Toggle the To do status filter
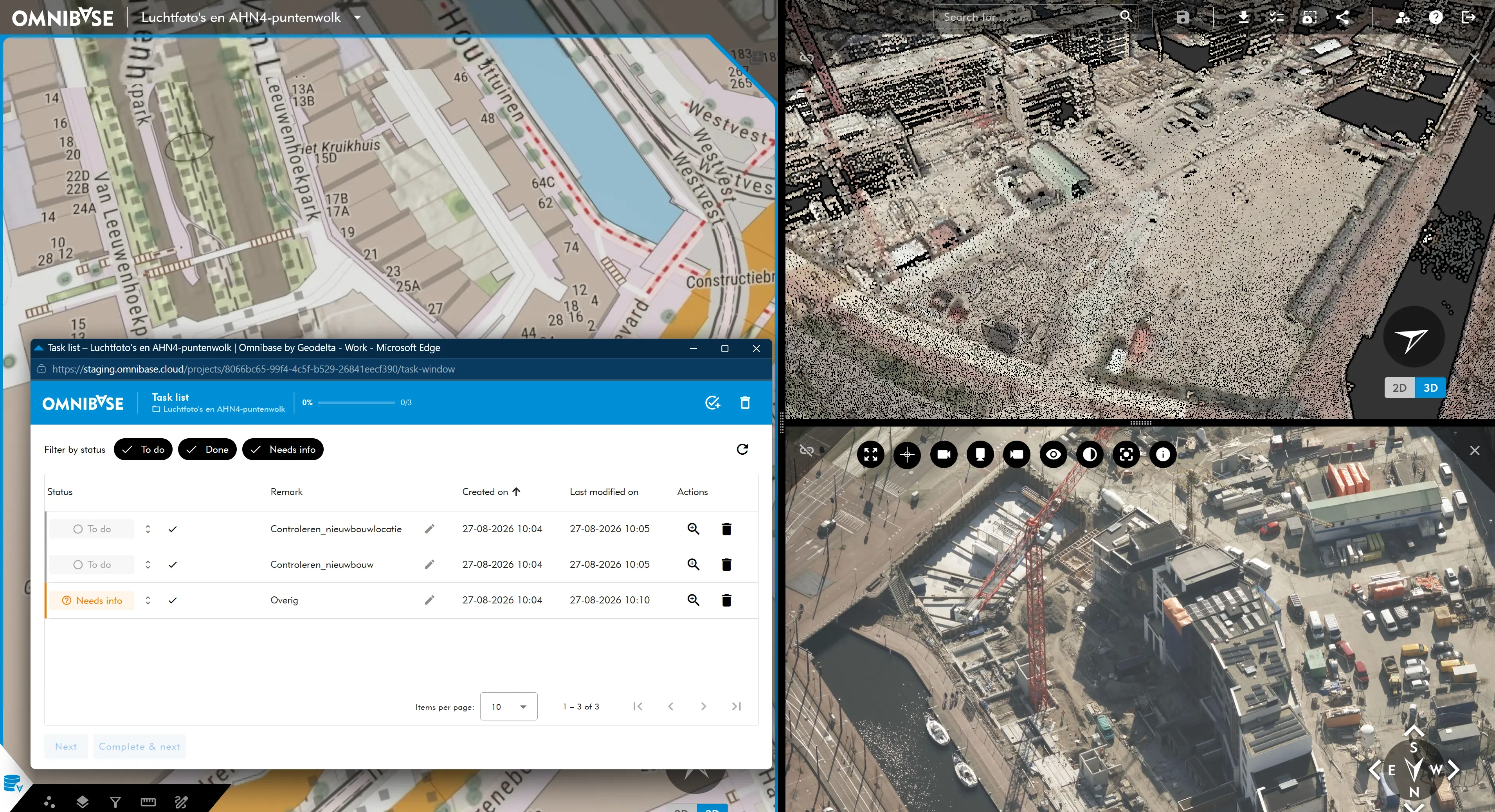 click(x=143, y=449)
